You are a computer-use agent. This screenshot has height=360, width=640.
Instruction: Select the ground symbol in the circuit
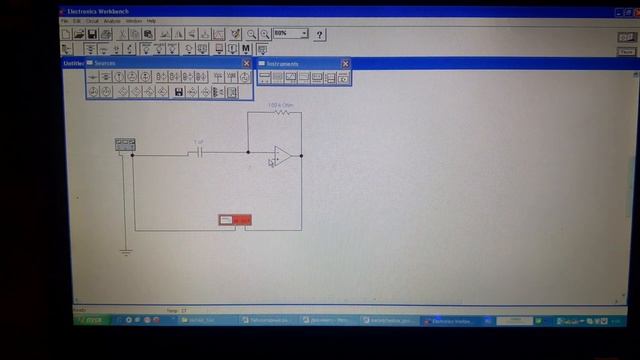coord(126,252)
